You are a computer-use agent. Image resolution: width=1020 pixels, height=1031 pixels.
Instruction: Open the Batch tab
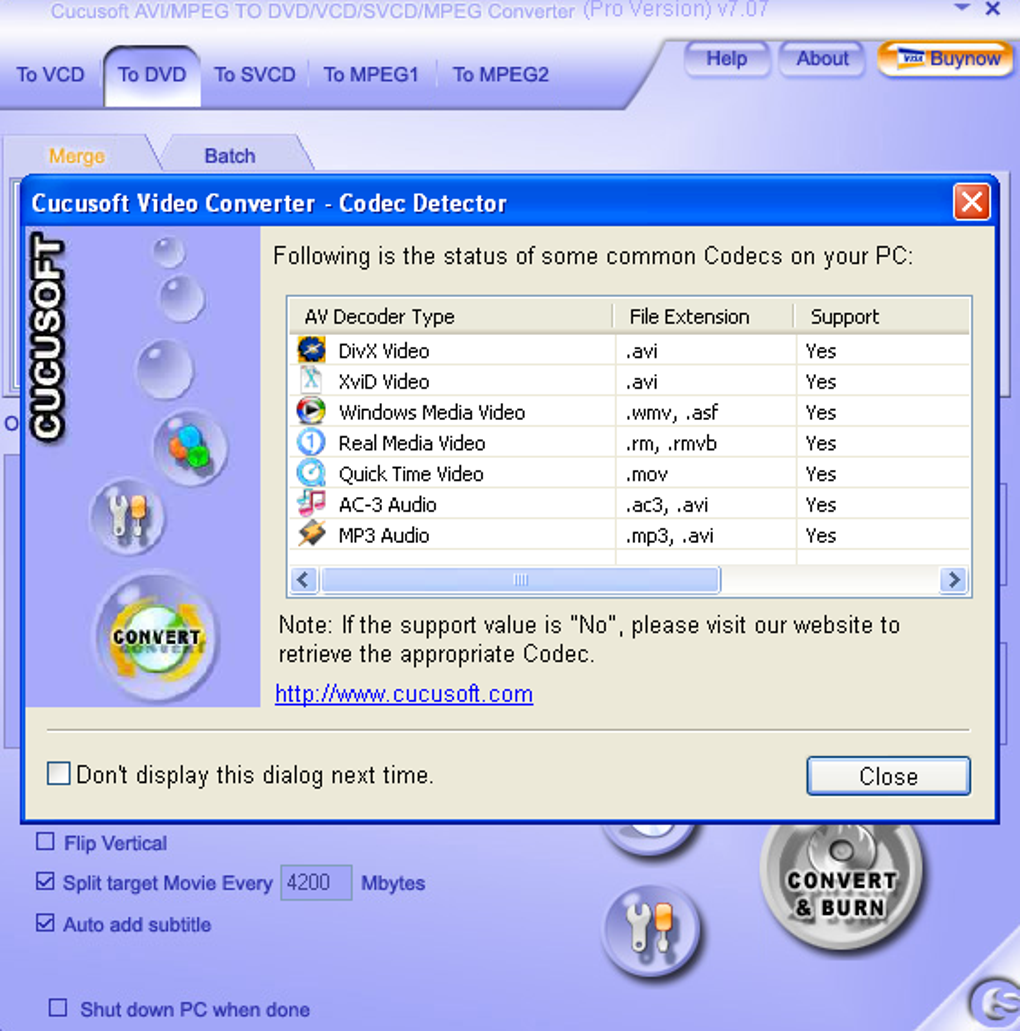pos(230,156)
